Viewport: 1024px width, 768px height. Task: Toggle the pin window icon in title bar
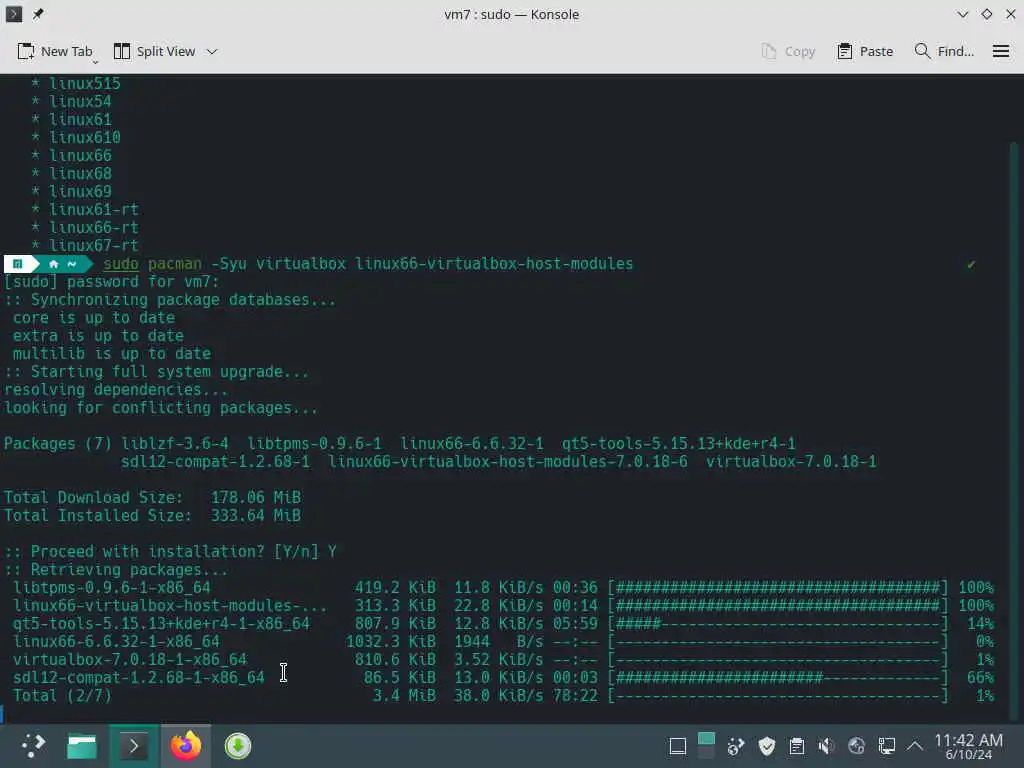(x=38, y=14)
